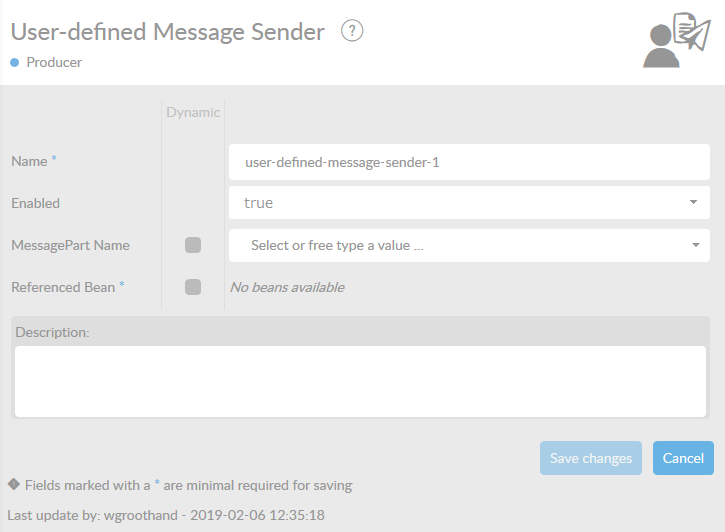Open the MessagePart Name dropdown arrow

pyautogui.click(x=695, y=245)
